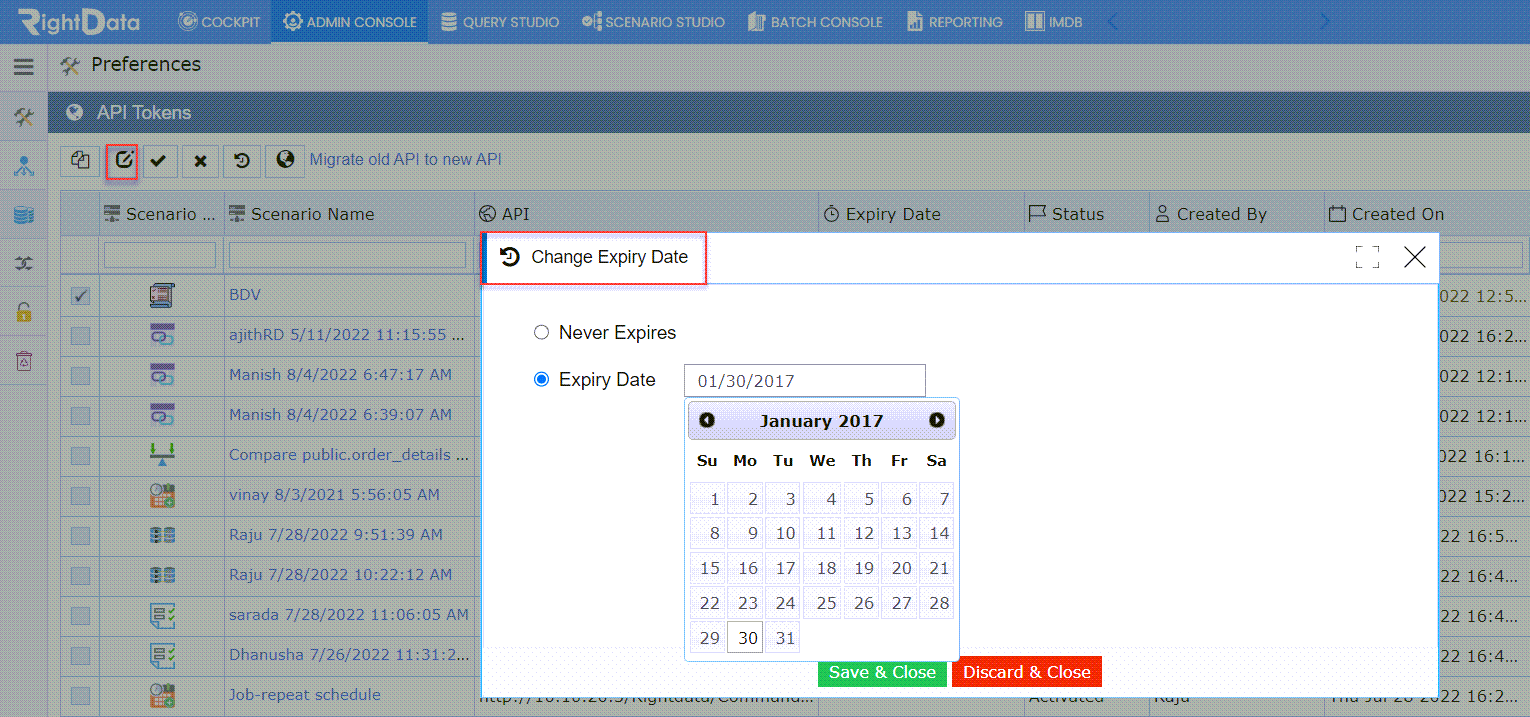Image resolution: width=1530 pixels, height=717 pixels.
Task: Click Save & Close button
Action: (x=882, y=672)
